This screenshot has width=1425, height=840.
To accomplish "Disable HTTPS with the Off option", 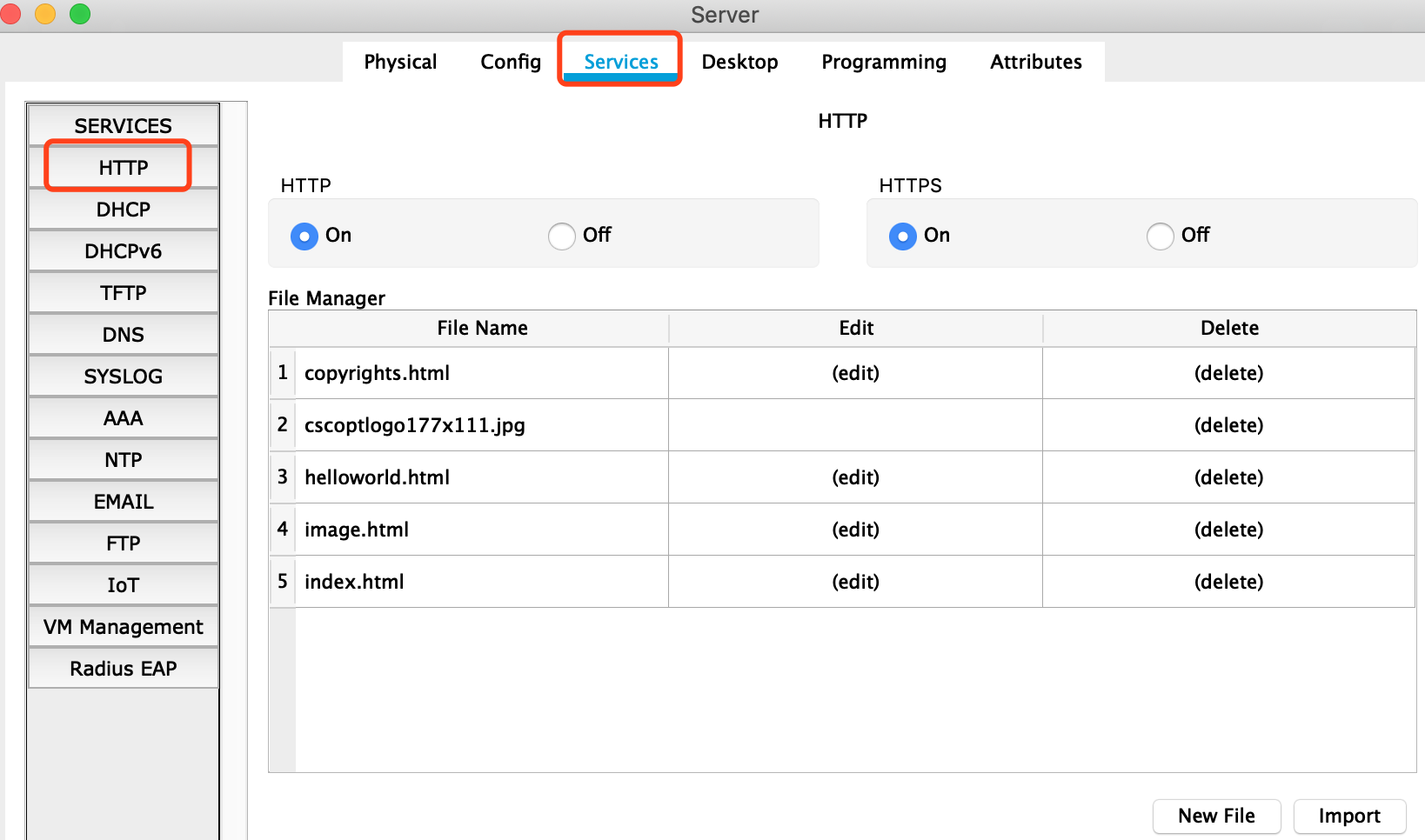I will pos(1161,236).
